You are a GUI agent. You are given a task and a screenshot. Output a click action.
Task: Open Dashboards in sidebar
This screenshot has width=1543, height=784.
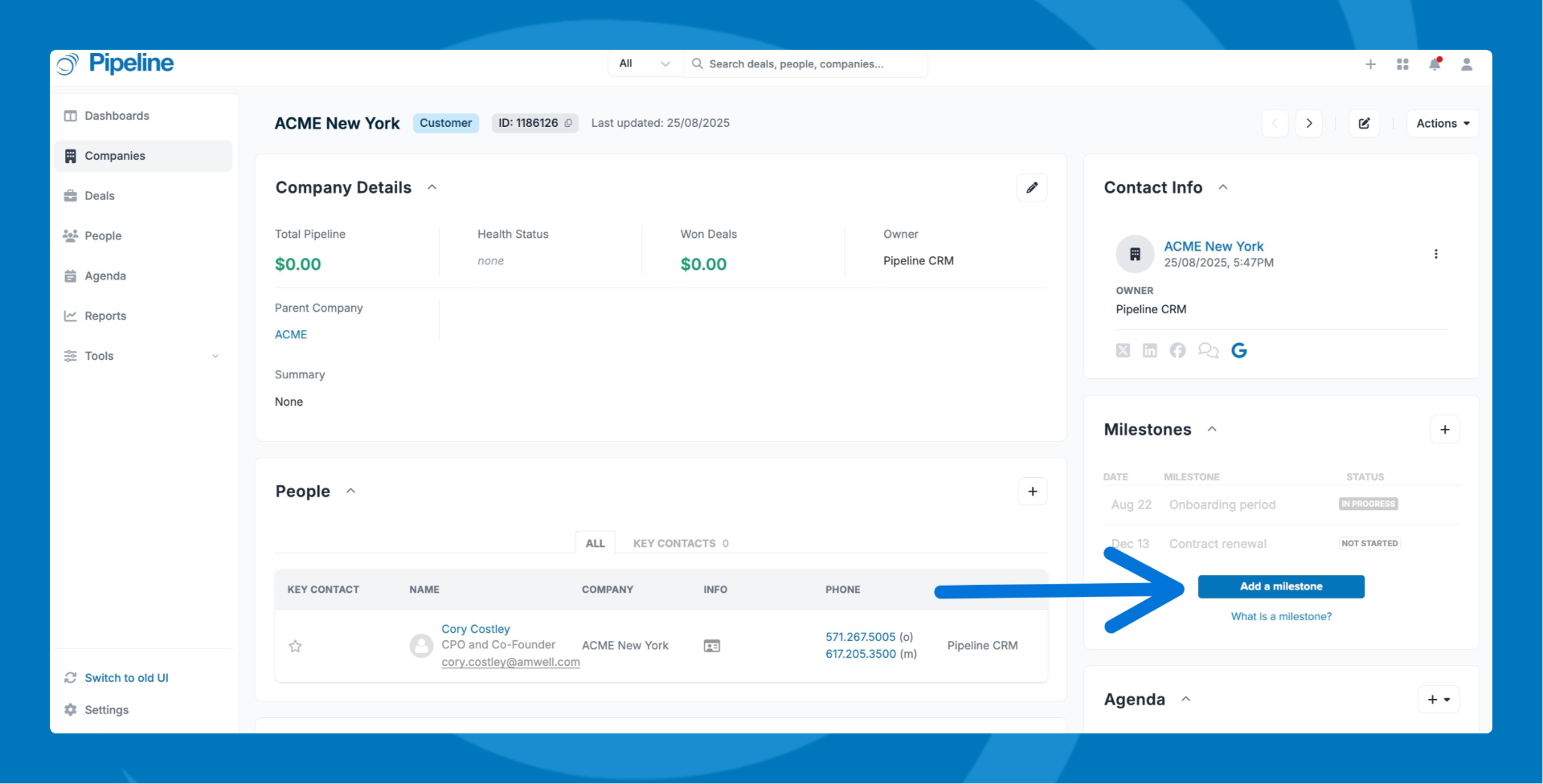(143, 116)
